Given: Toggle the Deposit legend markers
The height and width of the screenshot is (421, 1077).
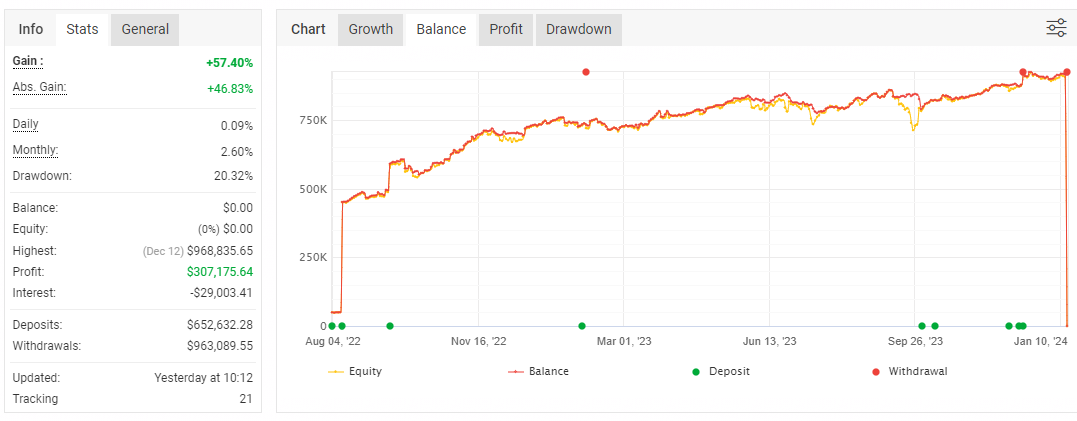Looking at the screenshot, I should [720, 372].
